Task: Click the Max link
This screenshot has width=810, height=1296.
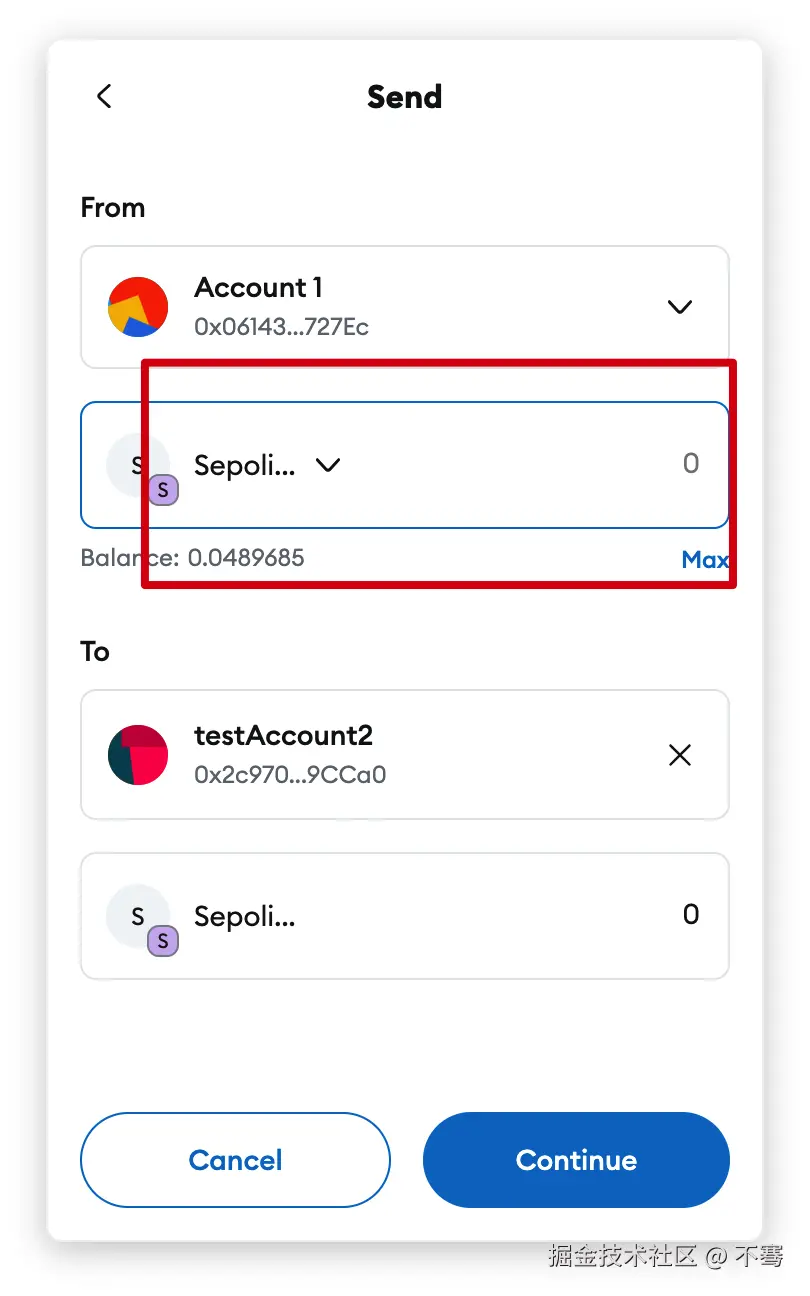Action: tap(705, 560)
